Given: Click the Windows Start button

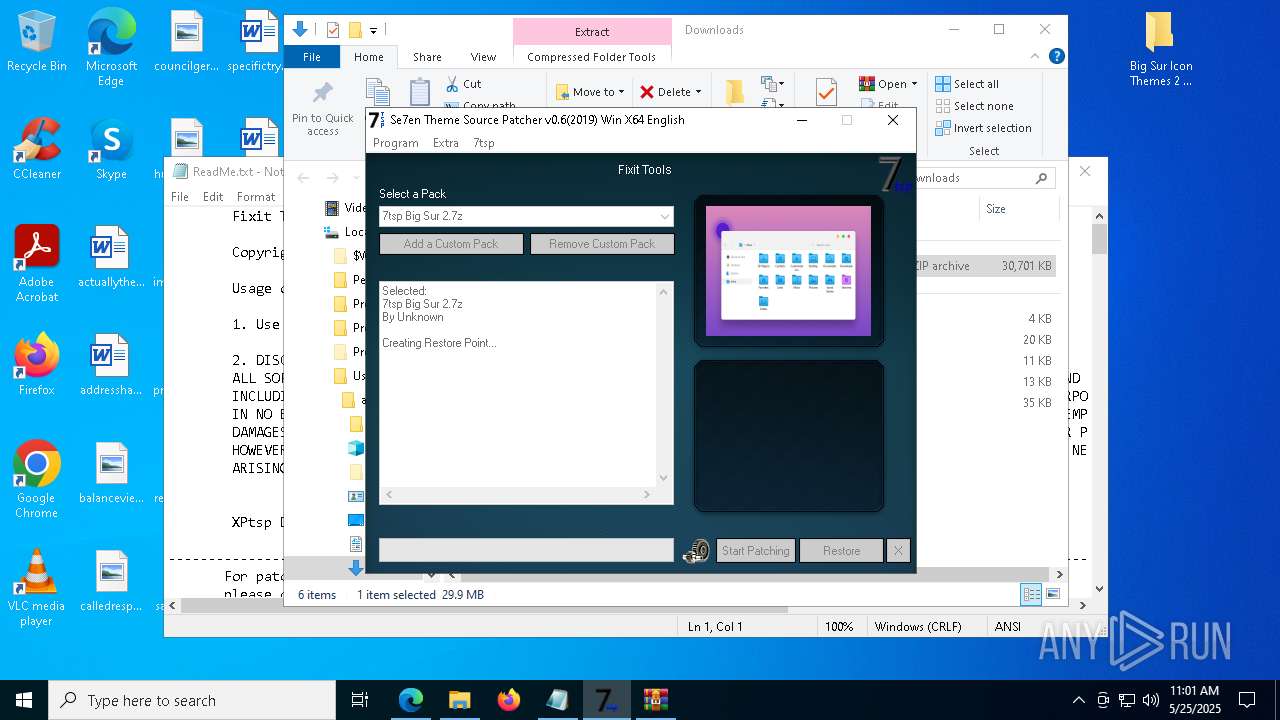Looking at the screenshot, I should (x=24, y=700).
